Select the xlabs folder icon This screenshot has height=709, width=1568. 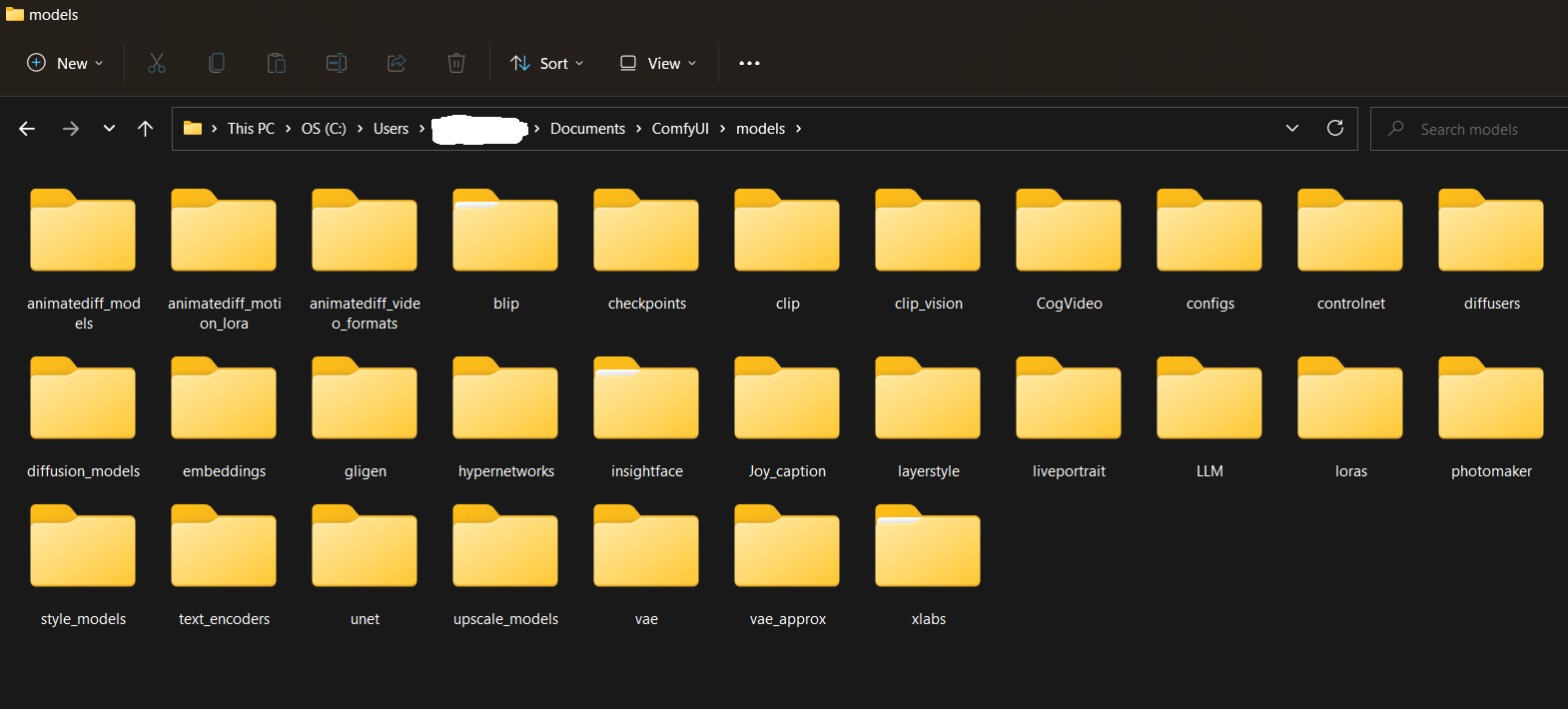pyautogui.click(x=928, y=545)
